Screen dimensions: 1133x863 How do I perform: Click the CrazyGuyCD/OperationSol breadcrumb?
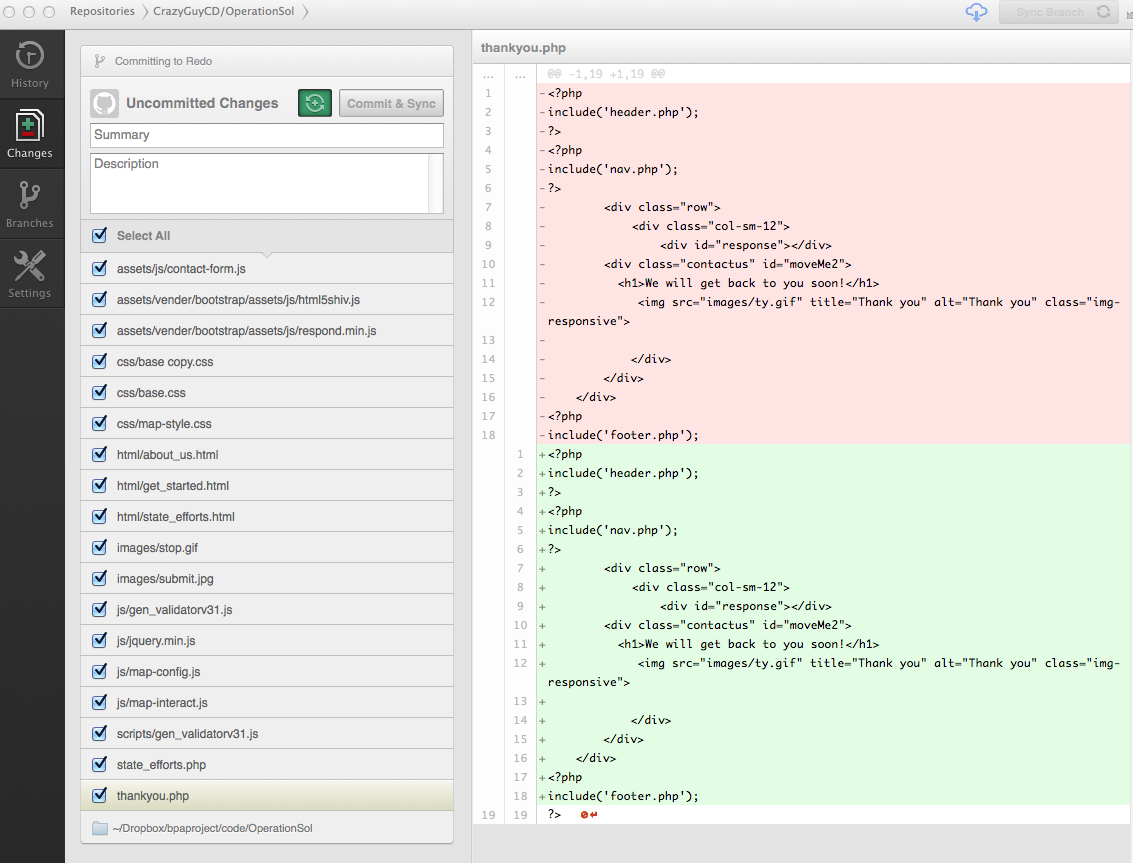pos(223,12)
